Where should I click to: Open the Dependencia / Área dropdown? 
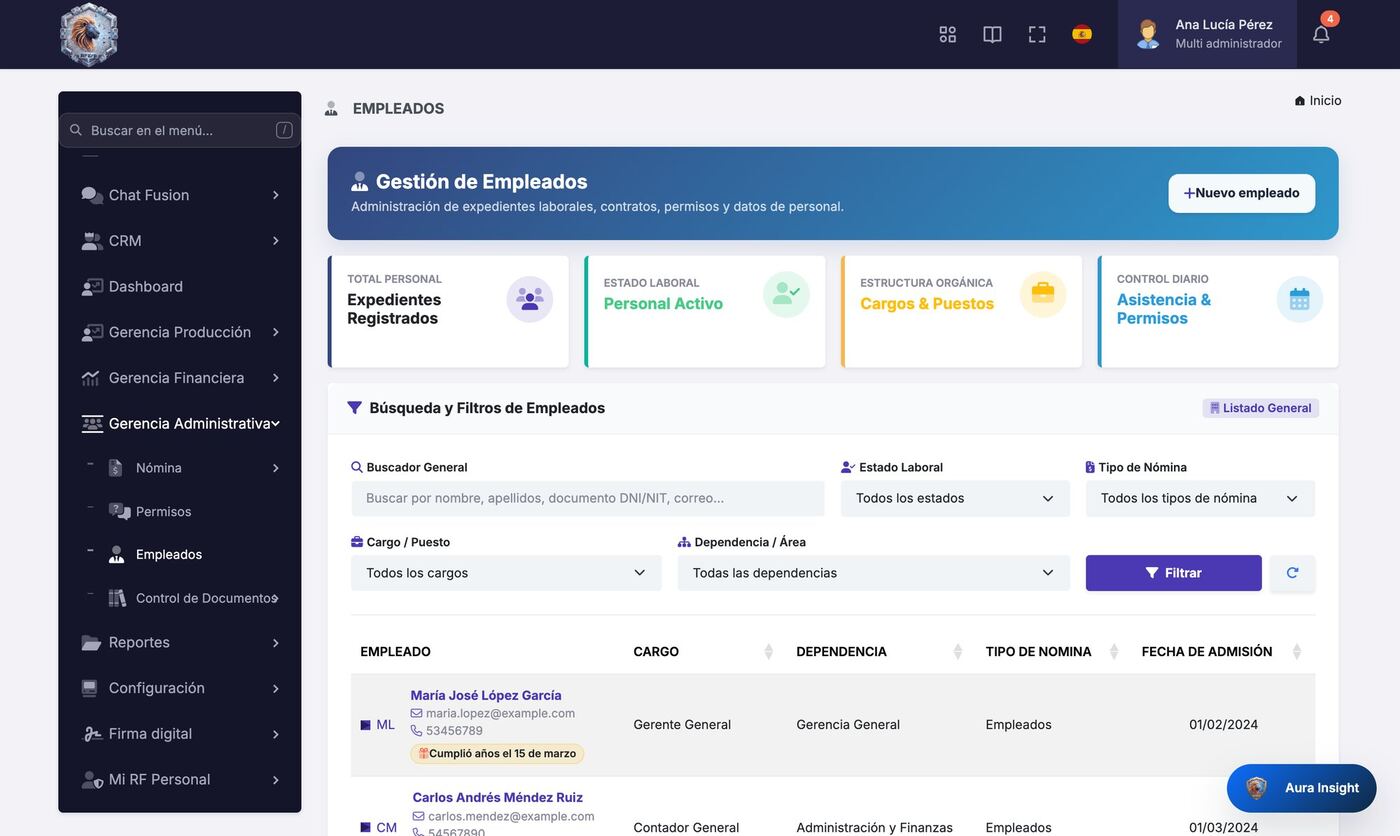click(x=874, y=573)
